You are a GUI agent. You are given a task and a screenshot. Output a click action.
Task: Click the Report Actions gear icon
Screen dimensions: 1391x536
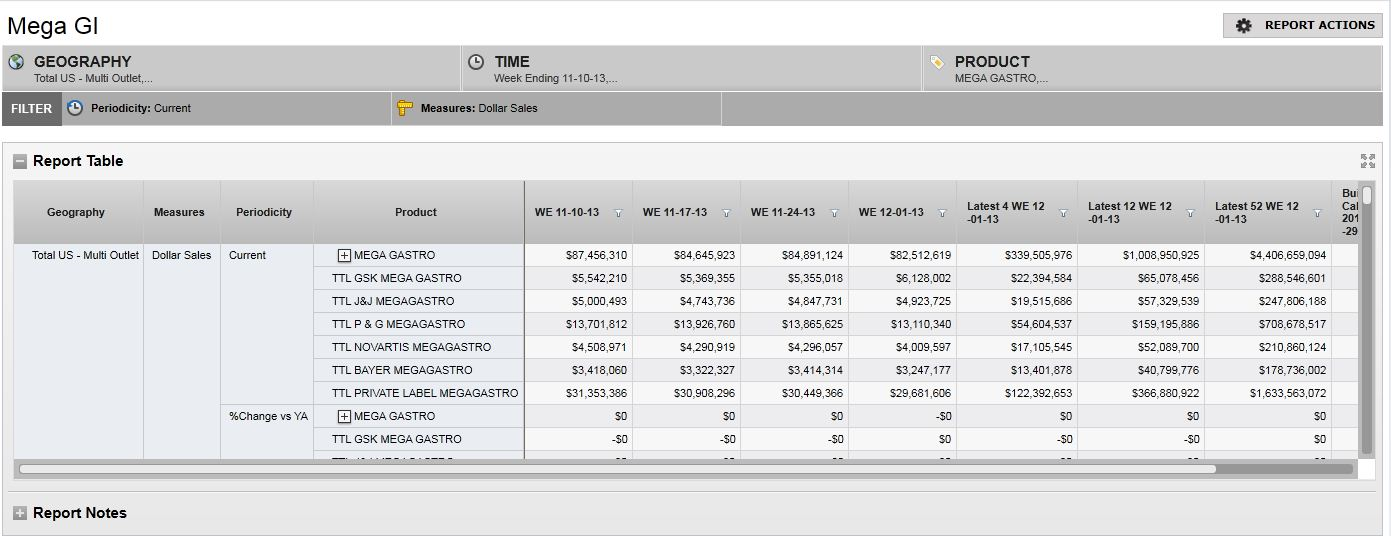pyautogui.click(x=1244, y=26)
